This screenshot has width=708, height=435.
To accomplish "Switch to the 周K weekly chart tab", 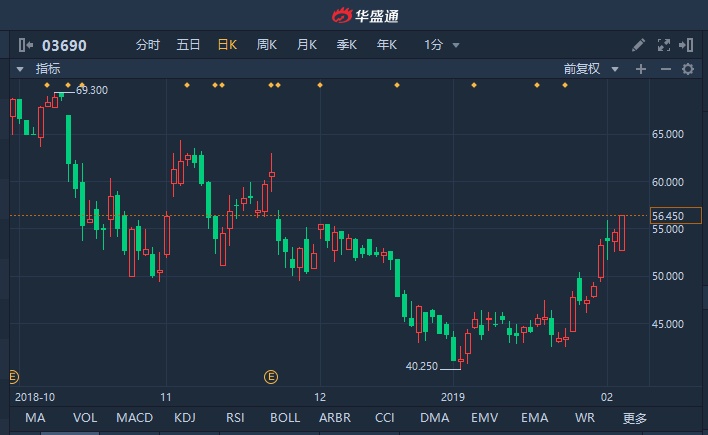I will (x=266, y=45).
